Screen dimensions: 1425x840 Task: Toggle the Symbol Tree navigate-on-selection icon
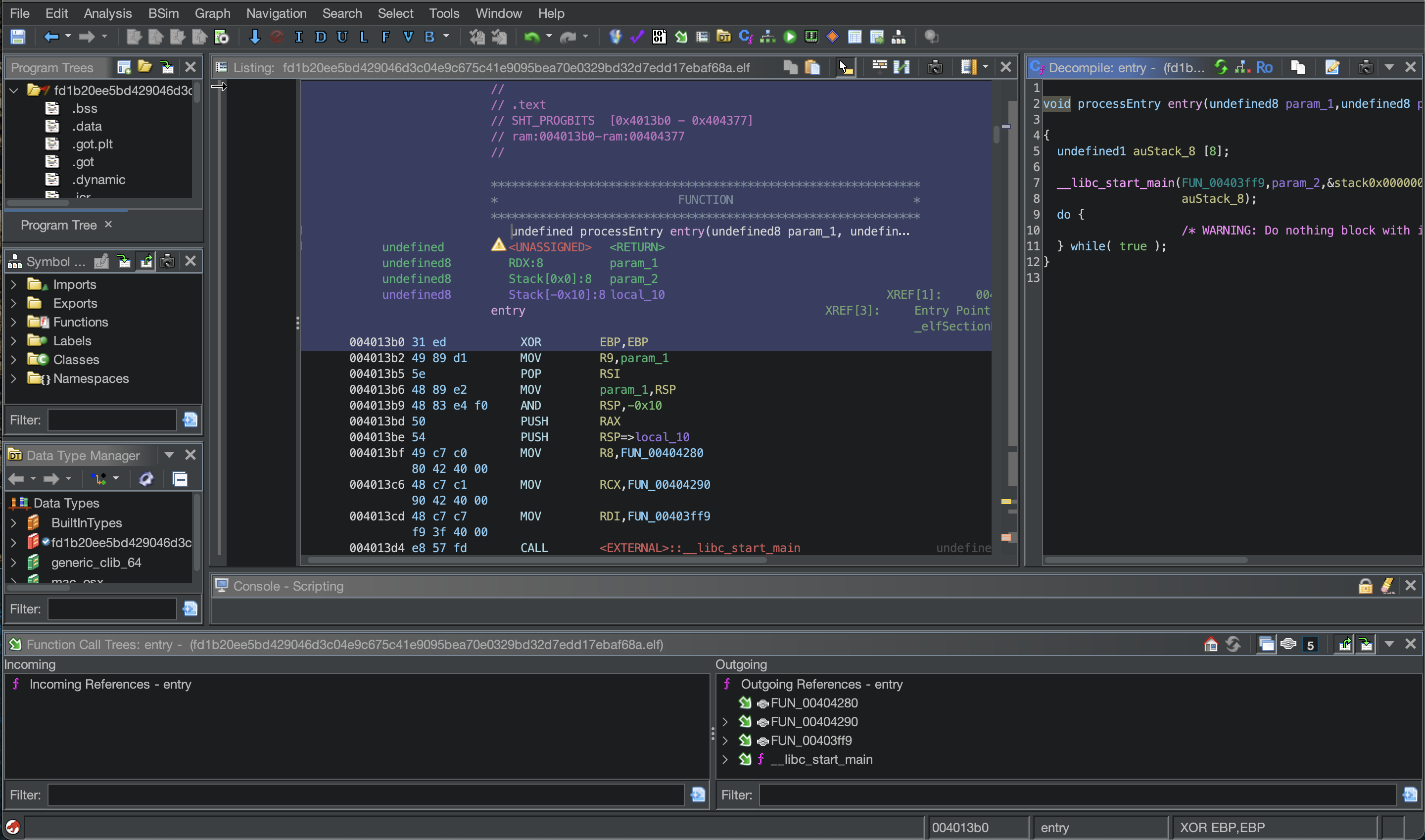[x=146, y=262]
